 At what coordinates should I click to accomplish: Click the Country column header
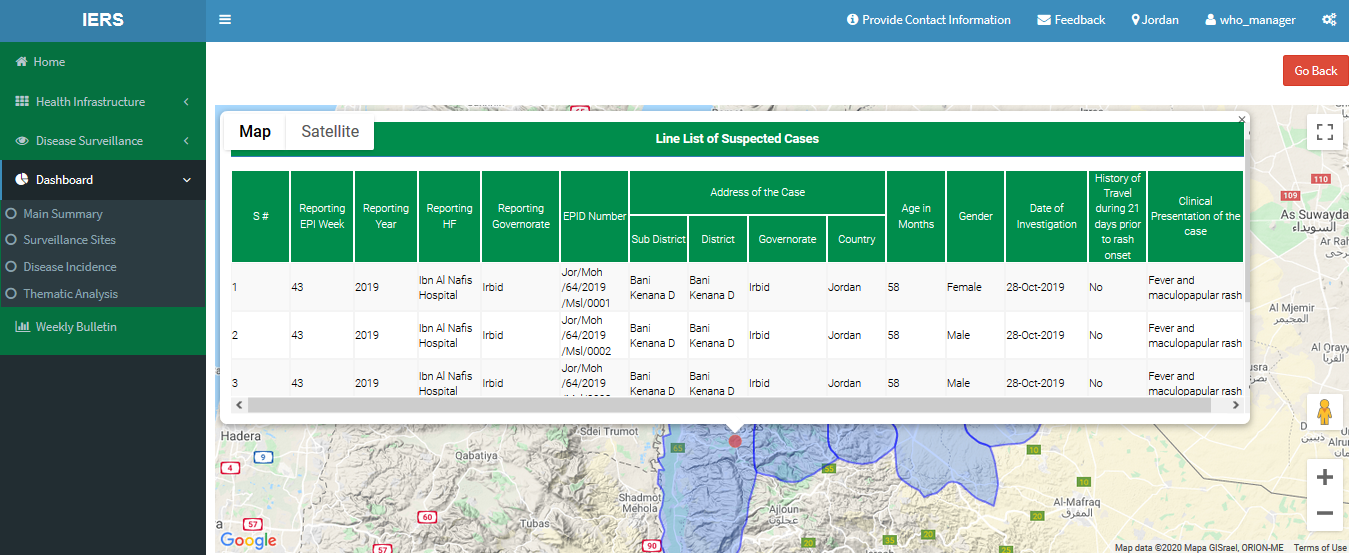[857, 240]
